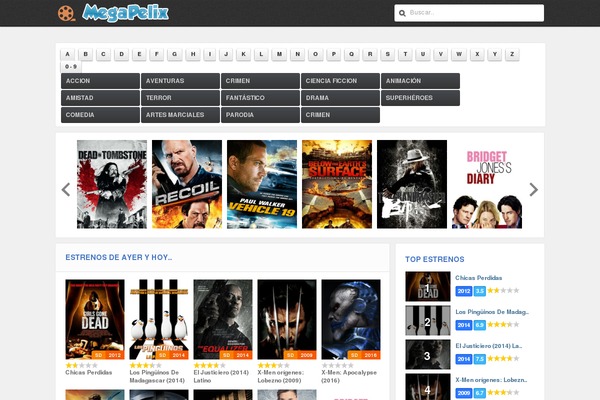The width and height of the screenshot is (600, 400).
Task: Click the MegaPelix film reel logo icon
Action: pyautogui.click(x=66, y=13)
